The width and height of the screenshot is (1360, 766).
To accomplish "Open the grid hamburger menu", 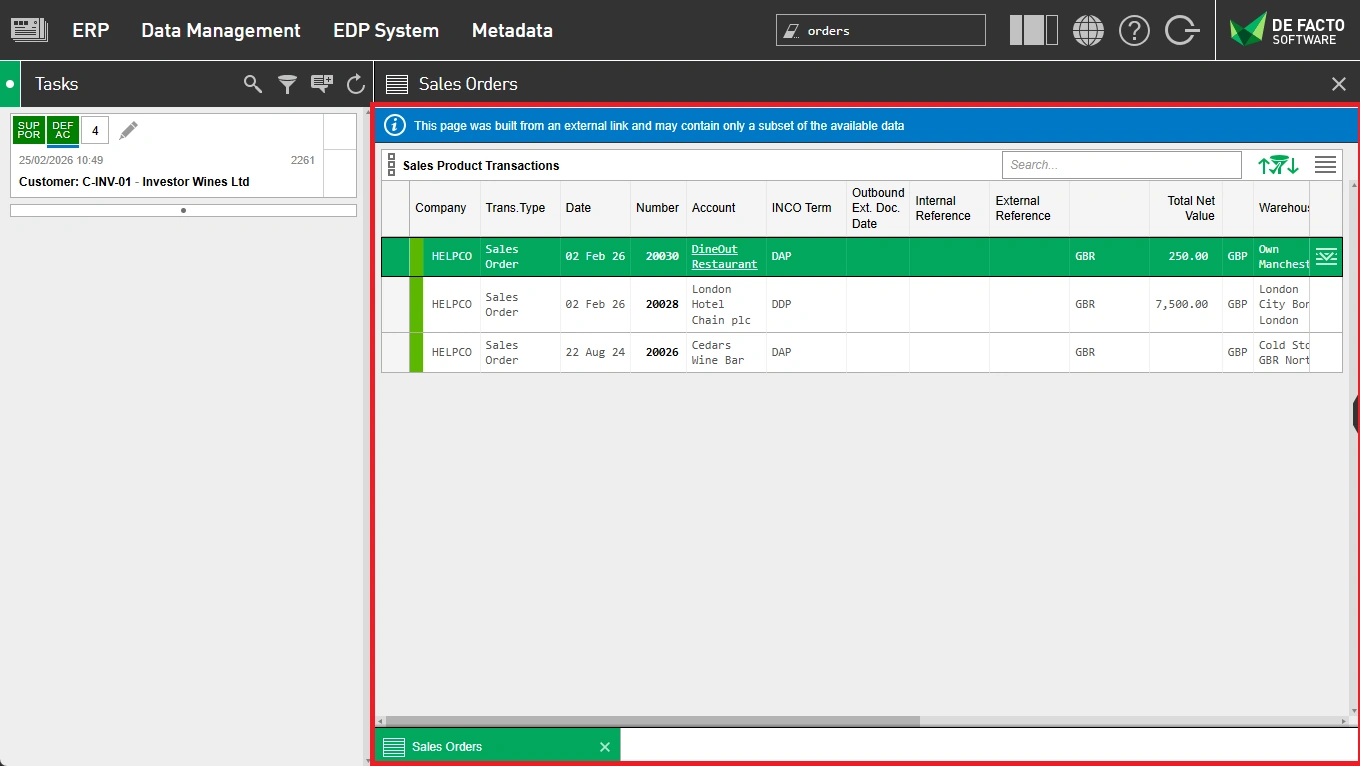I will click(1325, 164).
